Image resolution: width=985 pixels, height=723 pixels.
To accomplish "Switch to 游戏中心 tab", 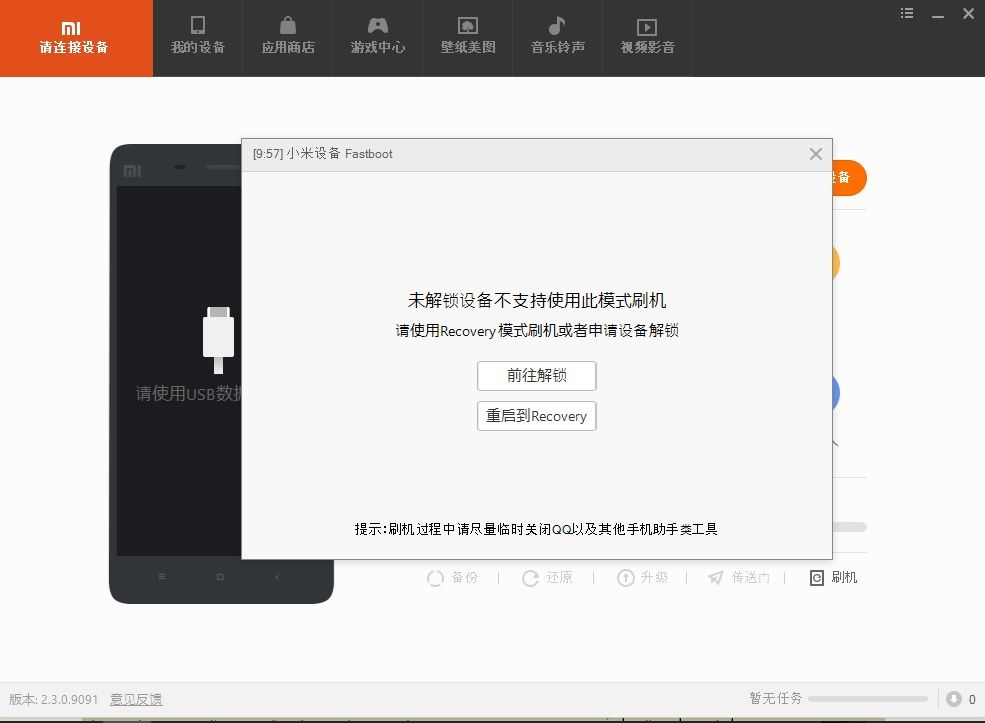I will tap(378, 38).
